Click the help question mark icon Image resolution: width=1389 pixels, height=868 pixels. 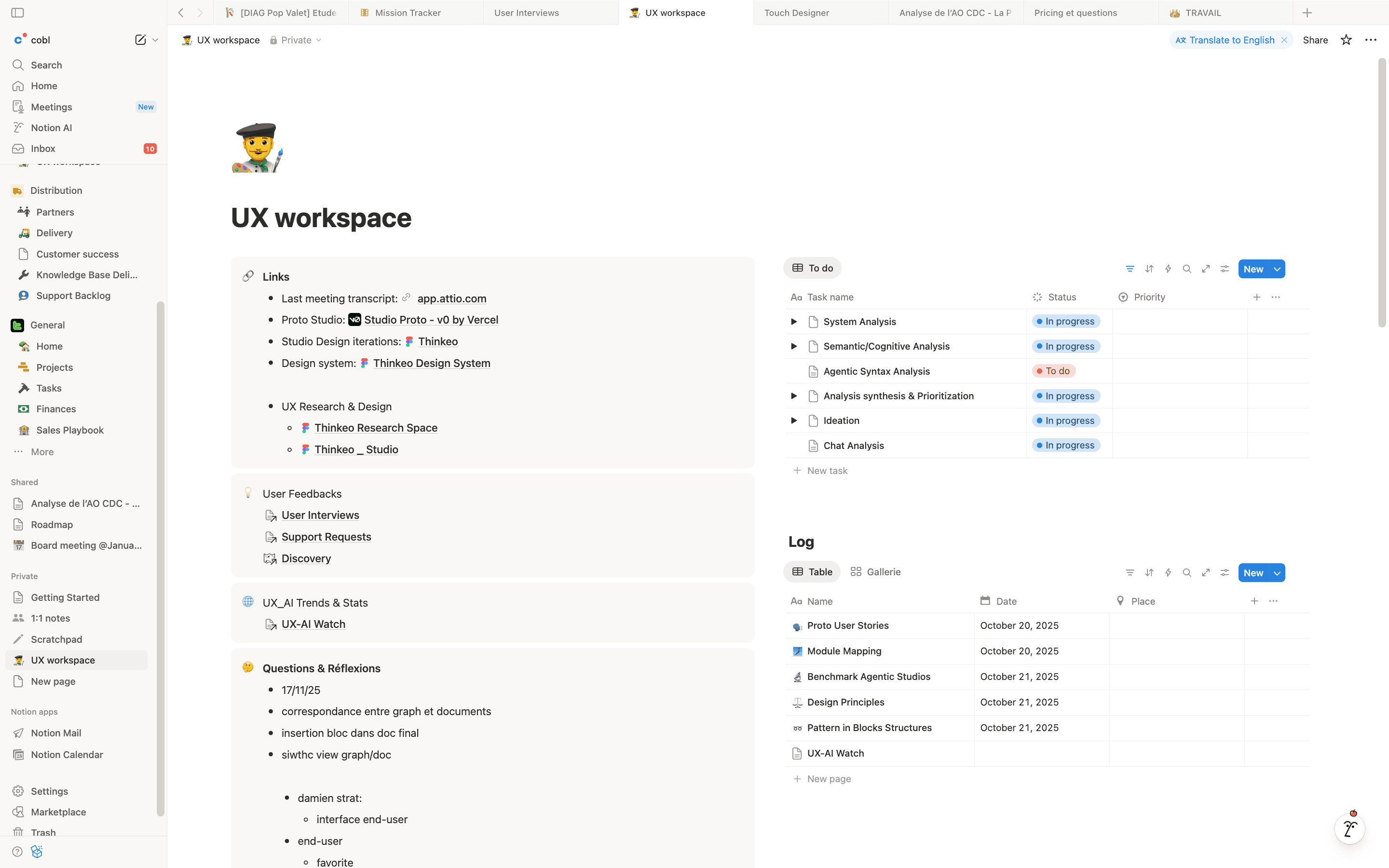17,851
